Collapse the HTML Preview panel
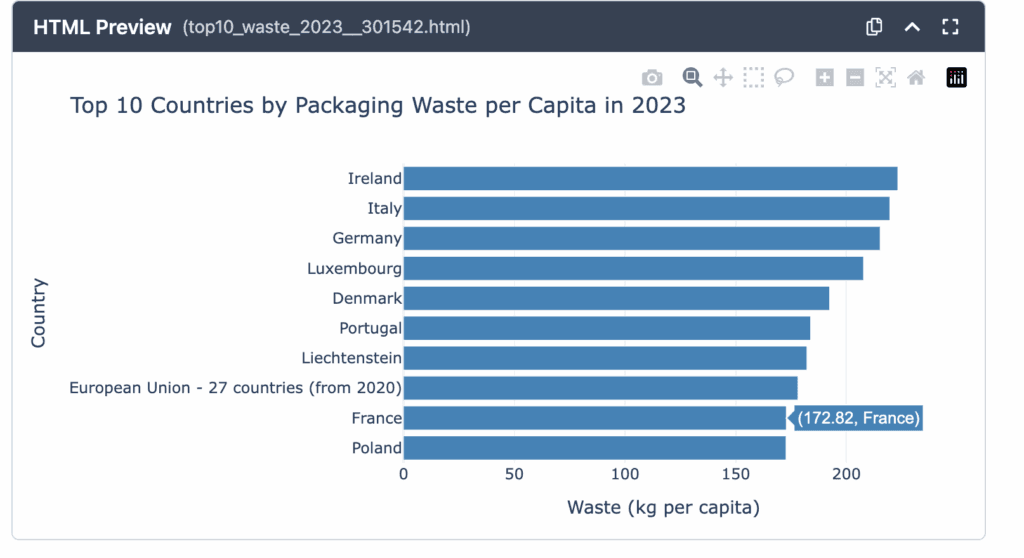This screenshot has width=1024, height=558. 912,27
